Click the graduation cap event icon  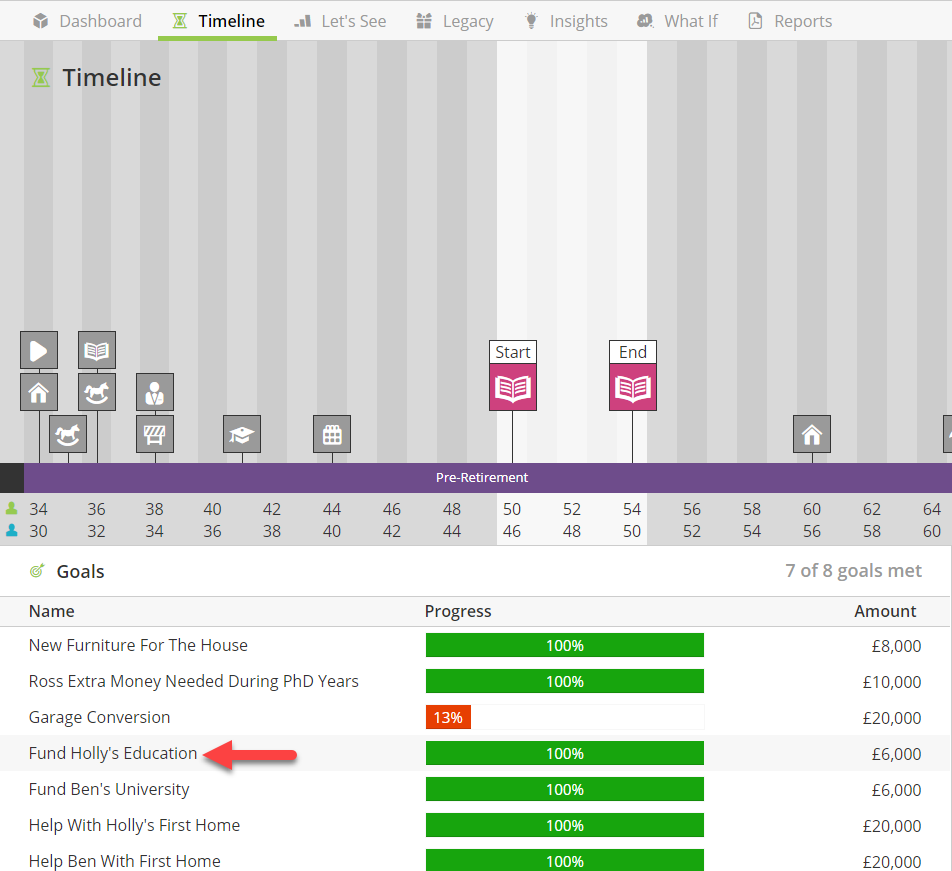tap(242, 434)
